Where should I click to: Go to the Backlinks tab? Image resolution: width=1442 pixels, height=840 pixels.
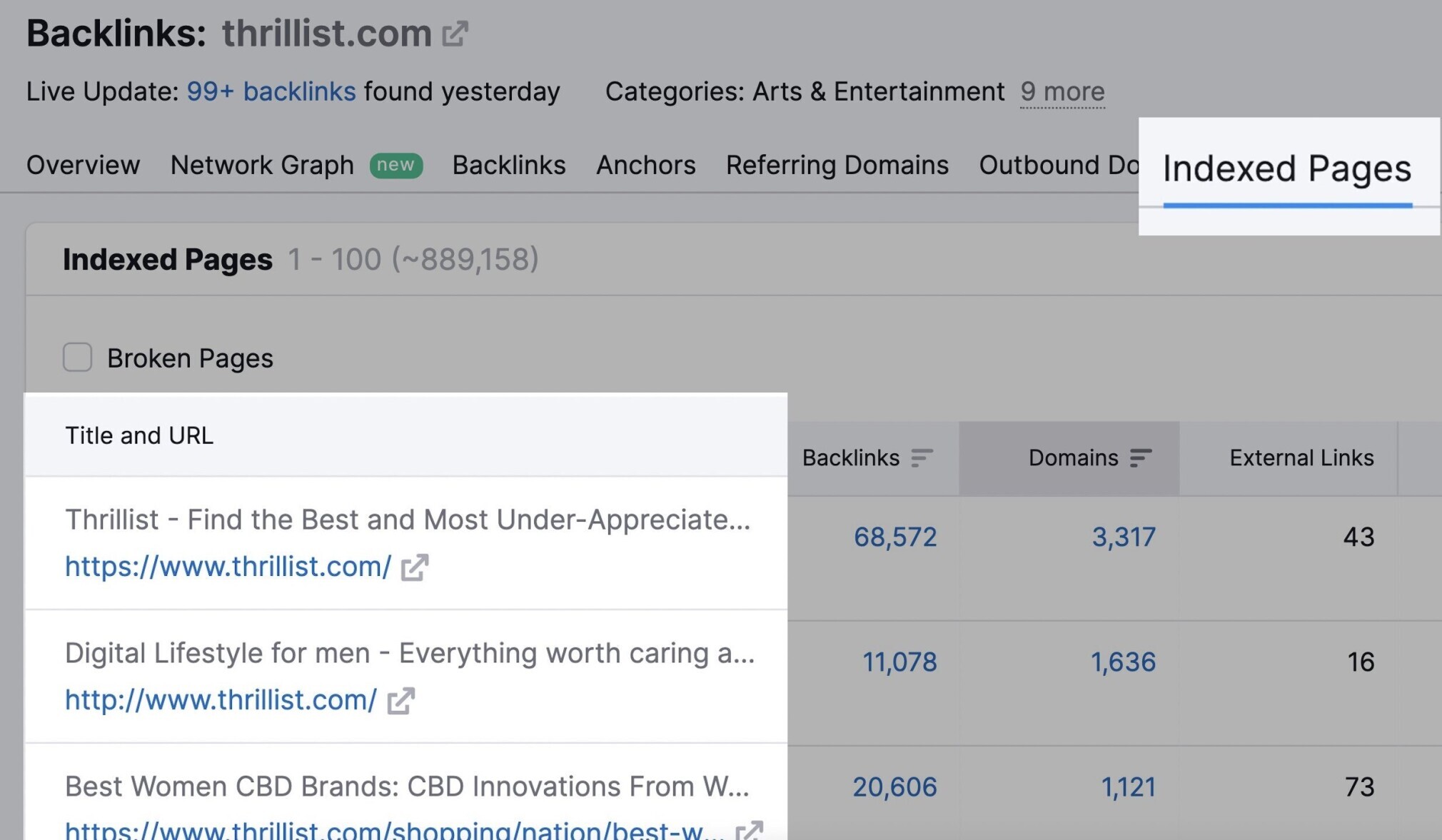[x=509, y=165]
